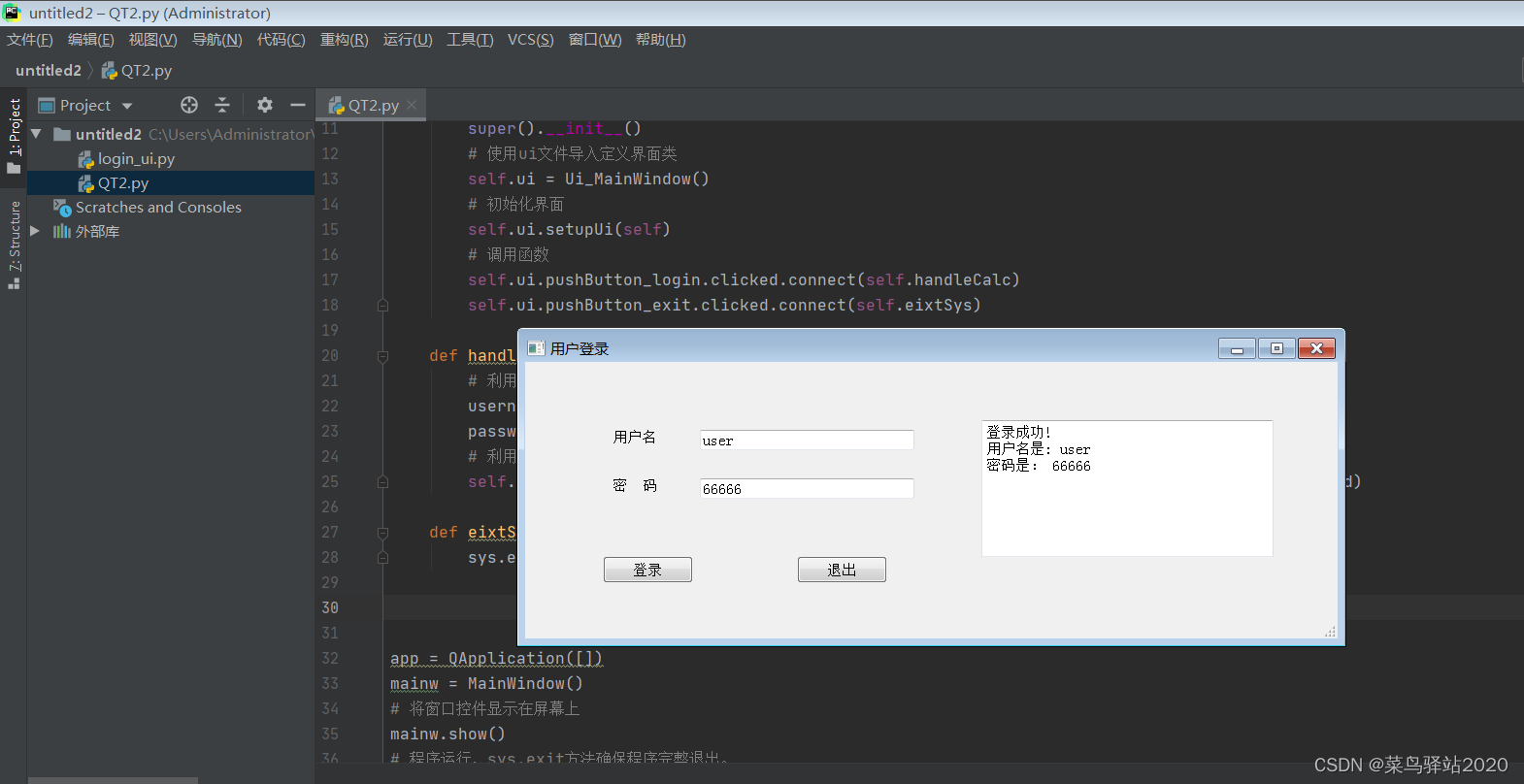Viewport: 1524px width, 784px height.
Task: Open the 视图(V) menu
Action: click(x=153, y=40)
